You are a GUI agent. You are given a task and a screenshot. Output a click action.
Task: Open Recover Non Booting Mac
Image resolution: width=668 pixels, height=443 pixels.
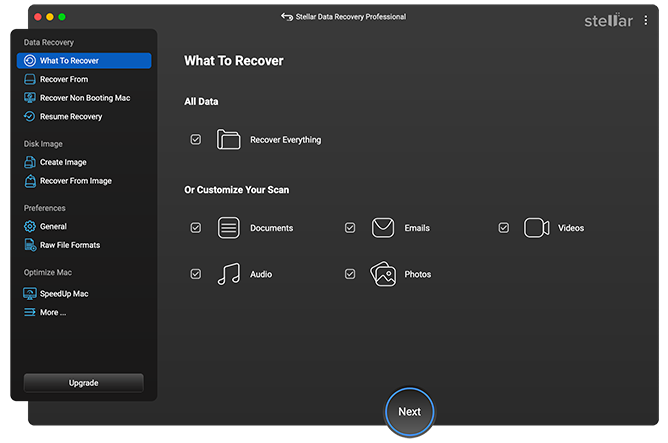84,98
